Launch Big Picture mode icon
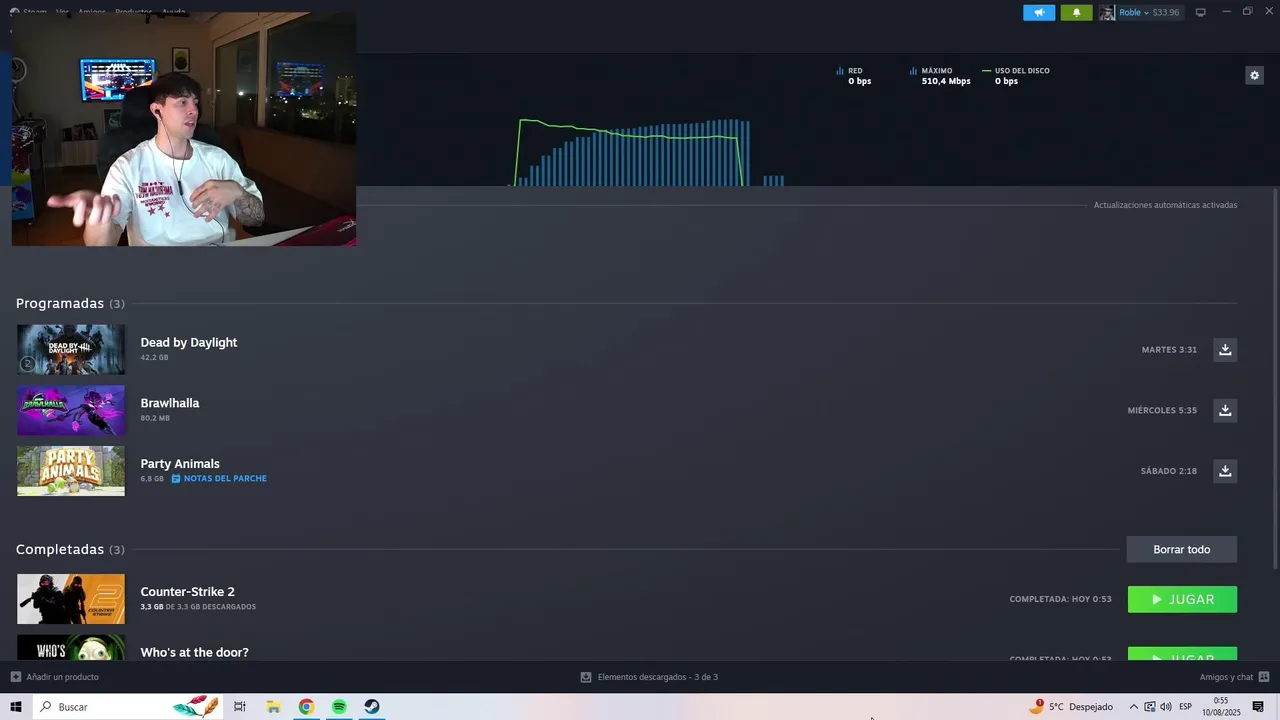This screenshot has height=720, width=1280. point(1201,12)
